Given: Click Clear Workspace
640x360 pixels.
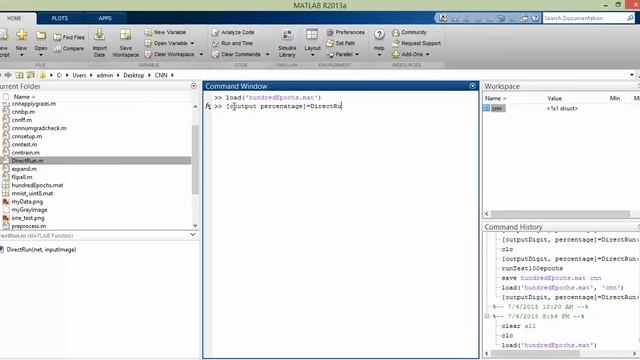Looking at the screenshot, I should [x=169, y=54].
